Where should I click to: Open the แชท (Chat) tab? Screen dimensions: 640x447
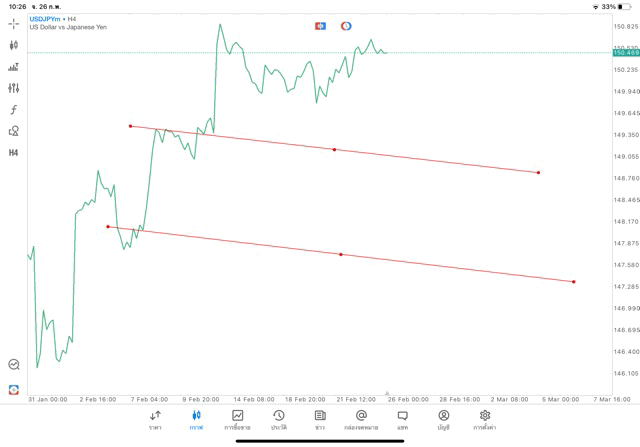point(402,419)
